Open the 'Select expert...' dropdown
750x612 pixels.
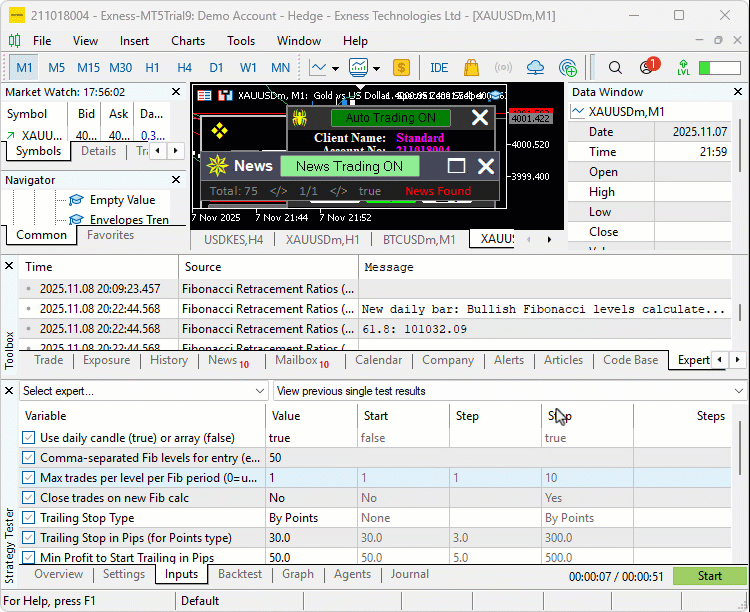pyautogui.click(x=143, y=391)
